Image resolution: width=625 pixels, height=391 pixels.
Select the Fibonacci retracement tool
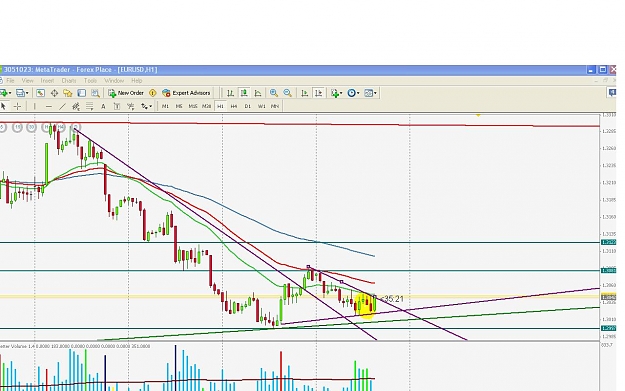tap(90, 106)
